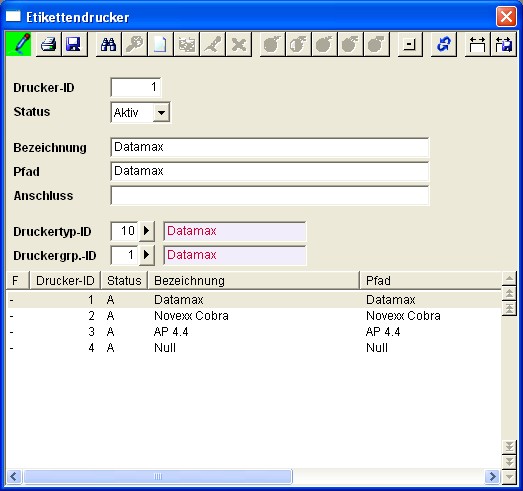The image size is (523, 491).
Task: Open the Status Aktiv dropdown
Action: point(161,113)
